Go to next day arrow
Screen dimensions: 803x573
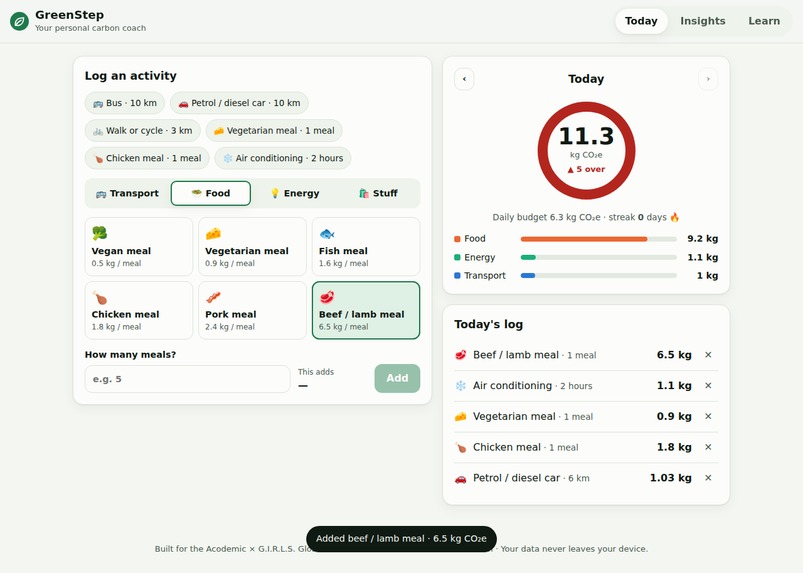click(708, 79)
